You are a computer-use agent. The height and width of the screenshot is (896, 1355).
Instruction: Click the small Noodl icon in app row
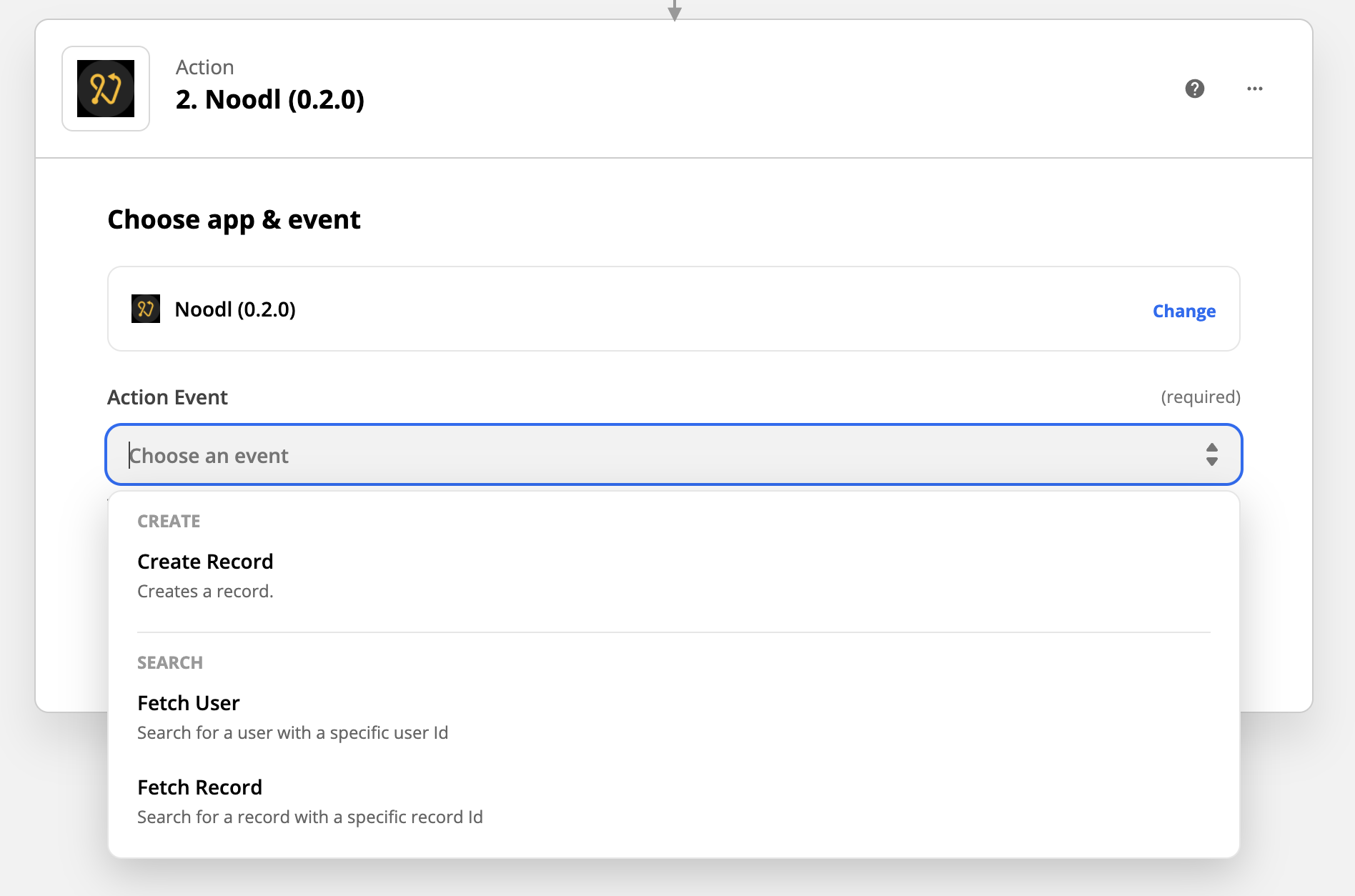[146, 309]
